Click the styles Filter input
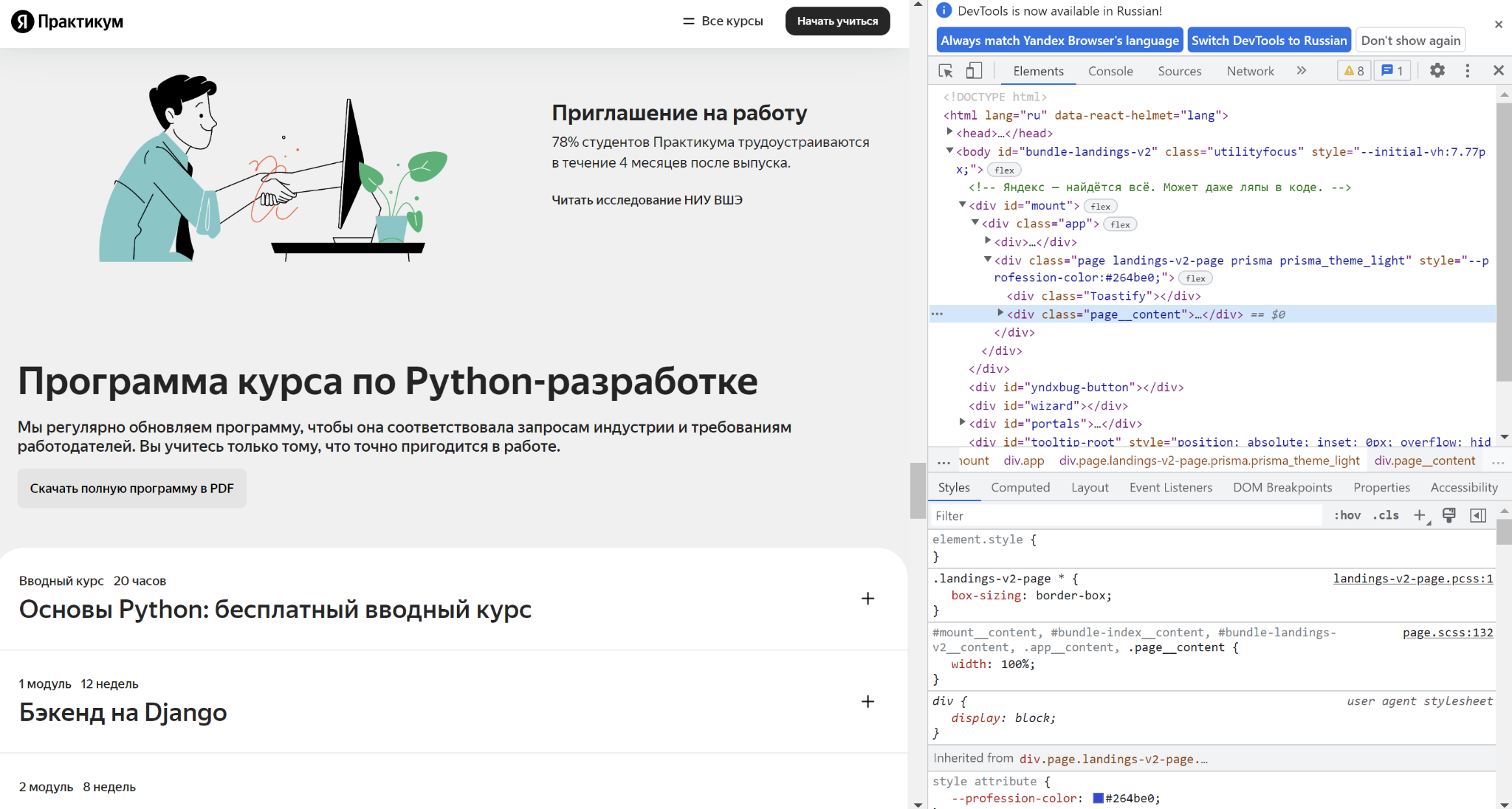The width and height of the screenshot is (1512, 809). (x=1126, y=515)
